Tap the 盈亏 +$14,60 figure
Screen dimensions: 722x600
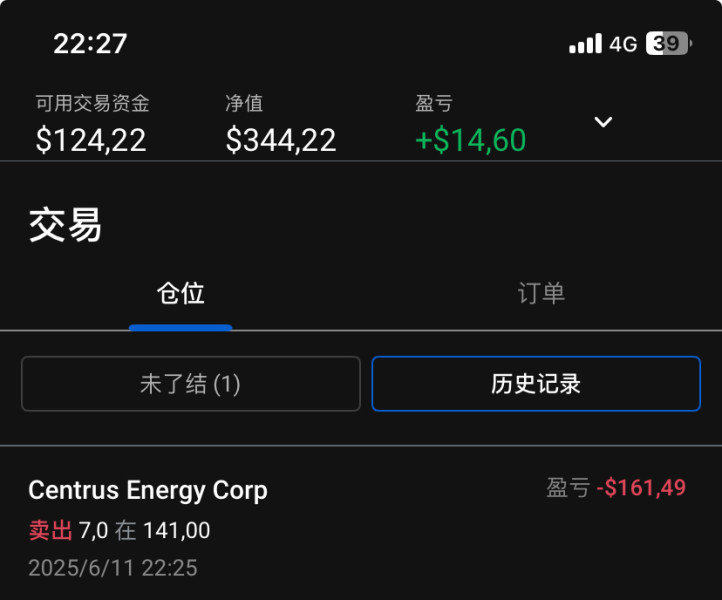tap(470, 140)
